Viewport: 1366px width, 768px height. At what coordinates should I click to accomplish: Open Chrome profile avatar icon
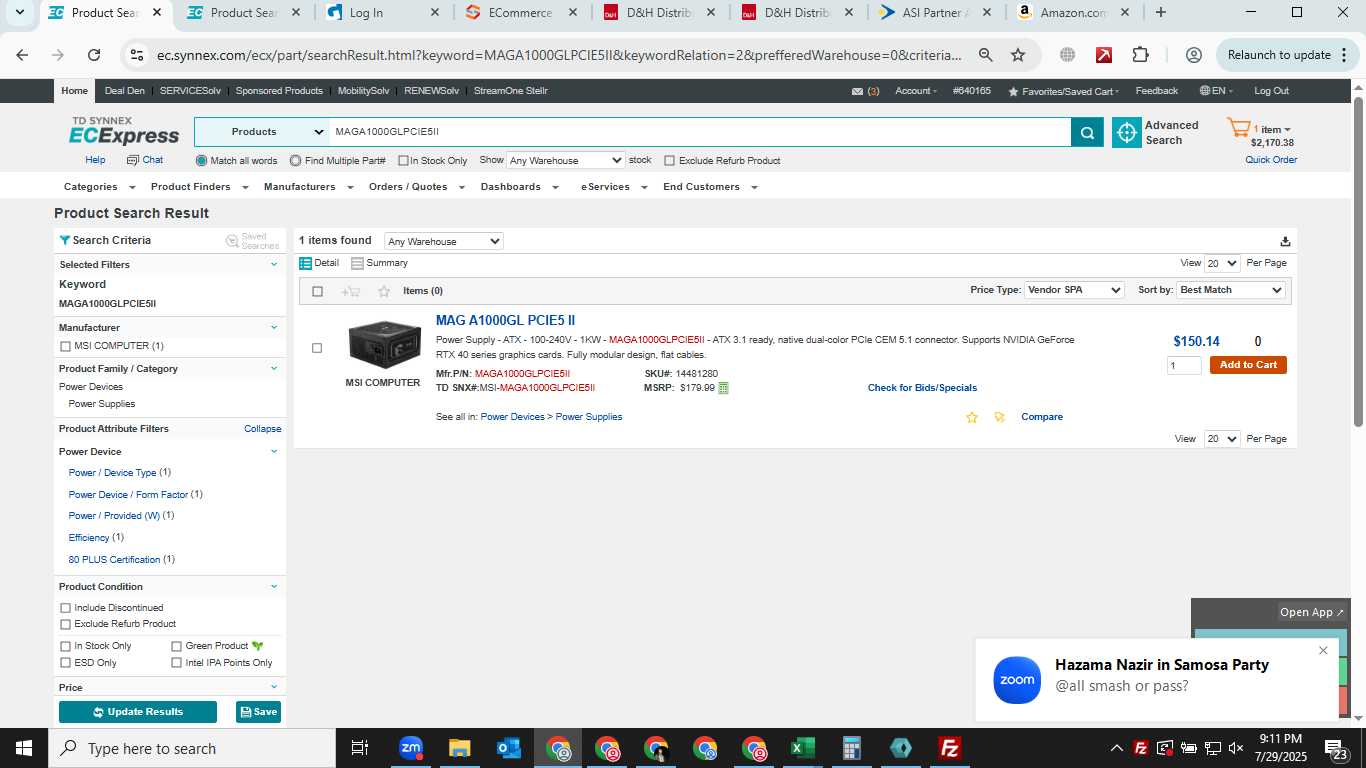(1193, 55)
